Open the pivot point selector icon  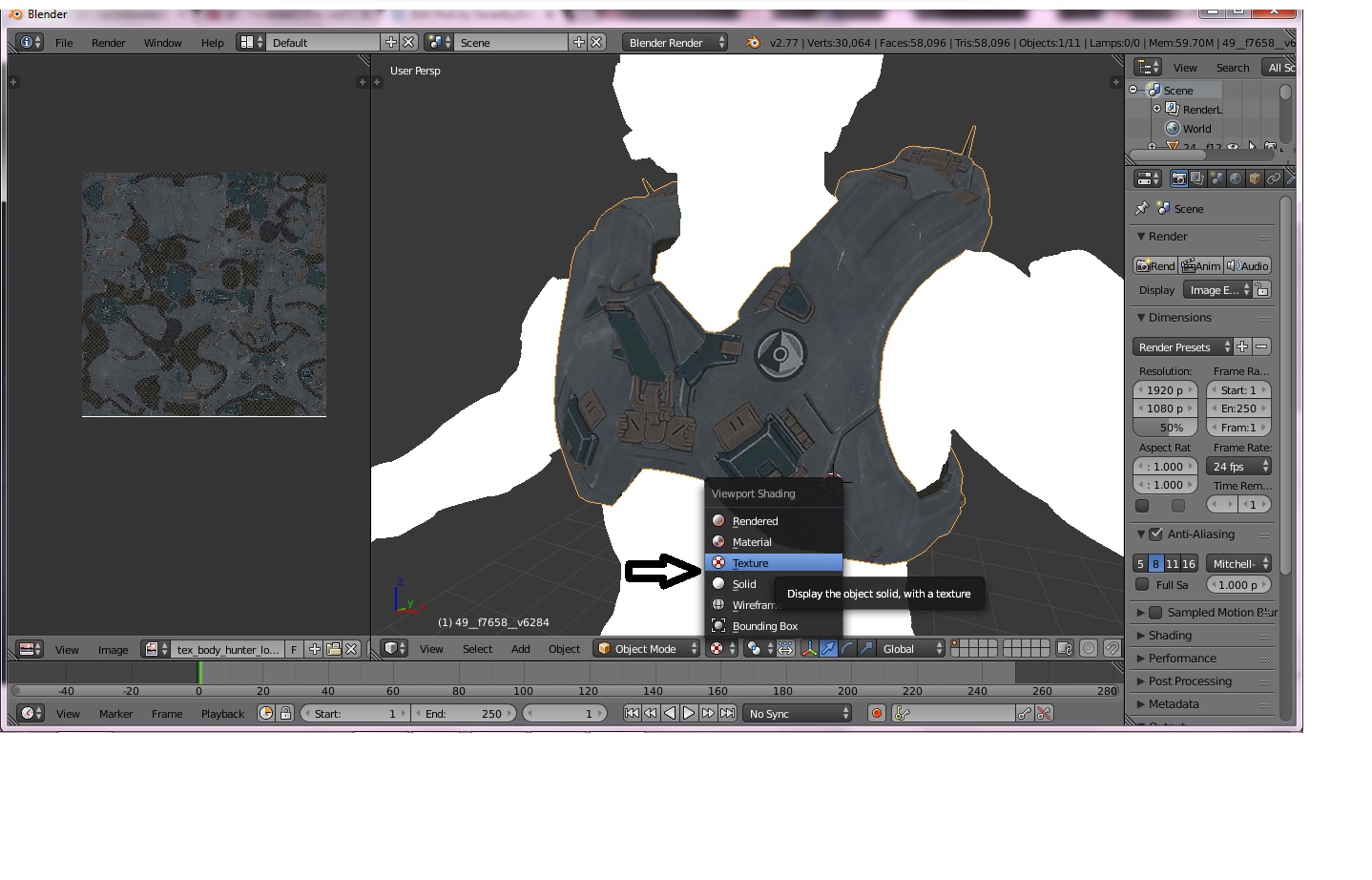[x=759, y=648]
